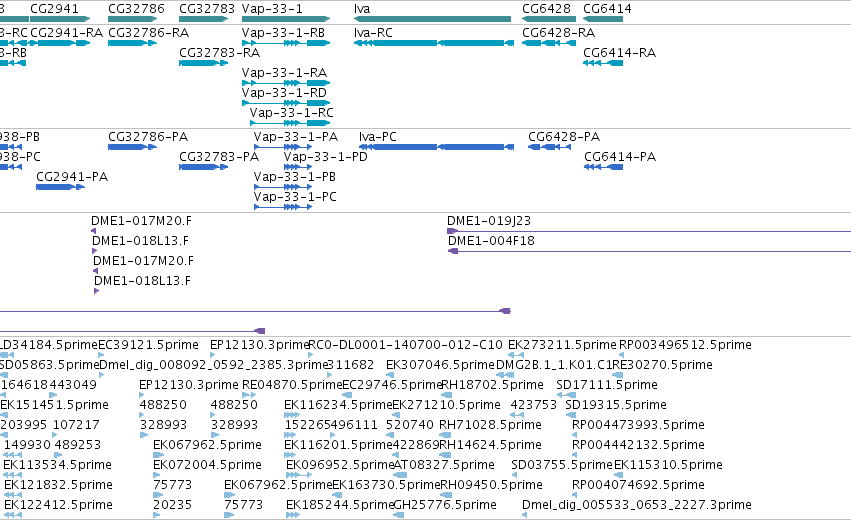
Task: Click EST EK072004.5prime
Action: click(156, 475)
